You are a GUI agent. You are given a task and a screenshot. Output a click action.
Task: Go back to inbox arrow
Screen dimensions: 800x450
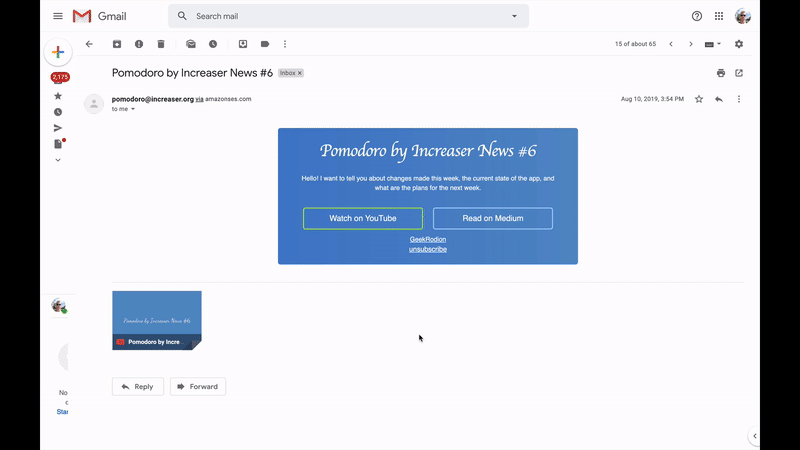89,44
